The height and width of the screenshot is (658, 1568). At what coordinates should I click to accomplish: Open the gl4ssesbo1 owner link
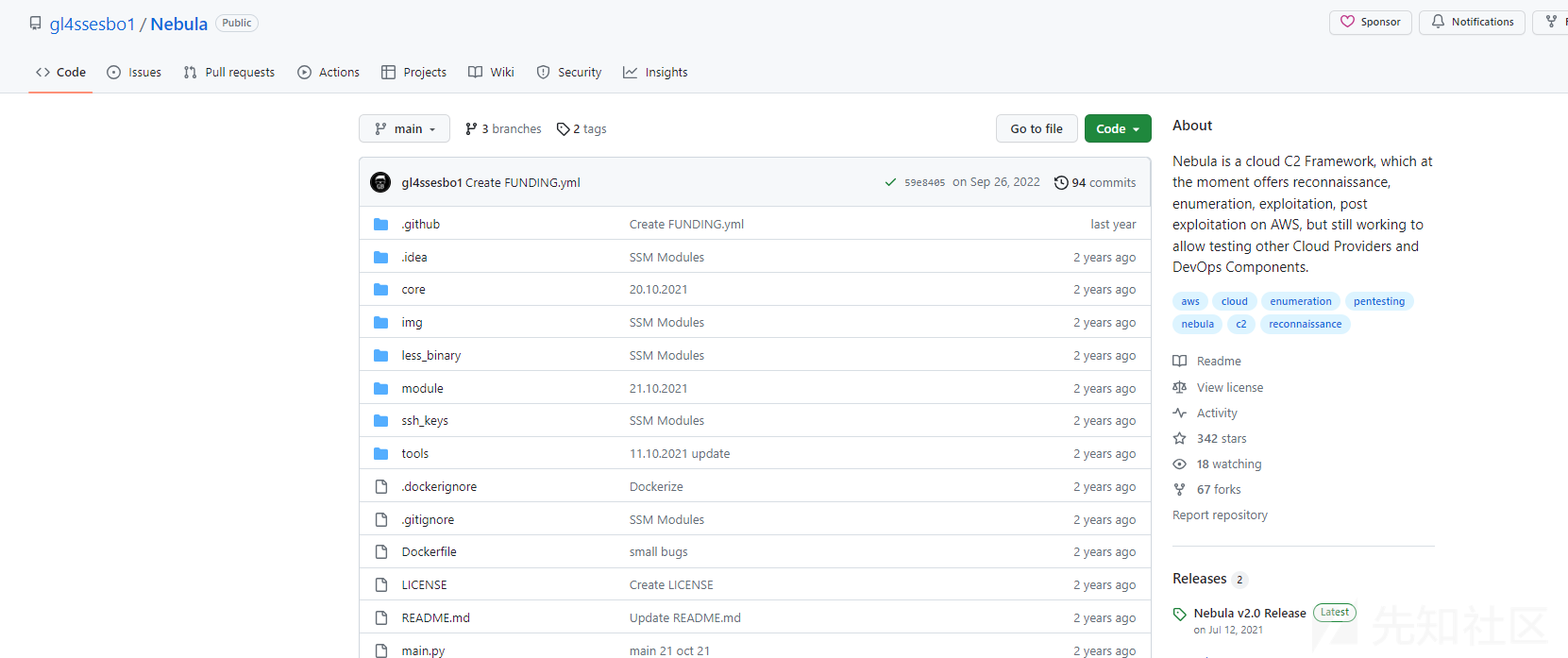93,24
